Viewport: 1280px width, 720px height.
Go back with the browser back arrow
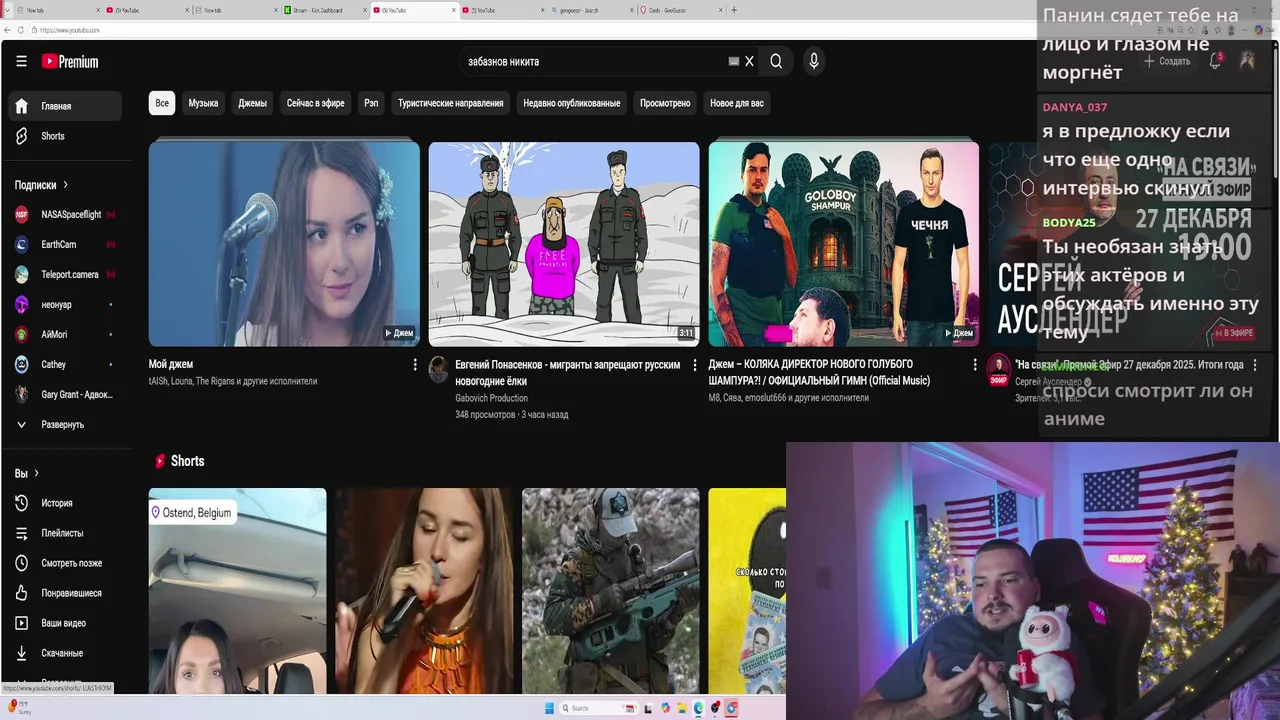click(7, 30)
